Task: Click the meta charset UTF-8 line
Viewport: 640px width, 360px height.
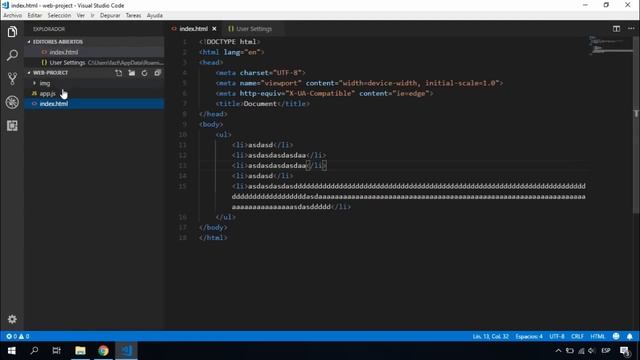Action: pyautogui.click(x=260, y=73)
